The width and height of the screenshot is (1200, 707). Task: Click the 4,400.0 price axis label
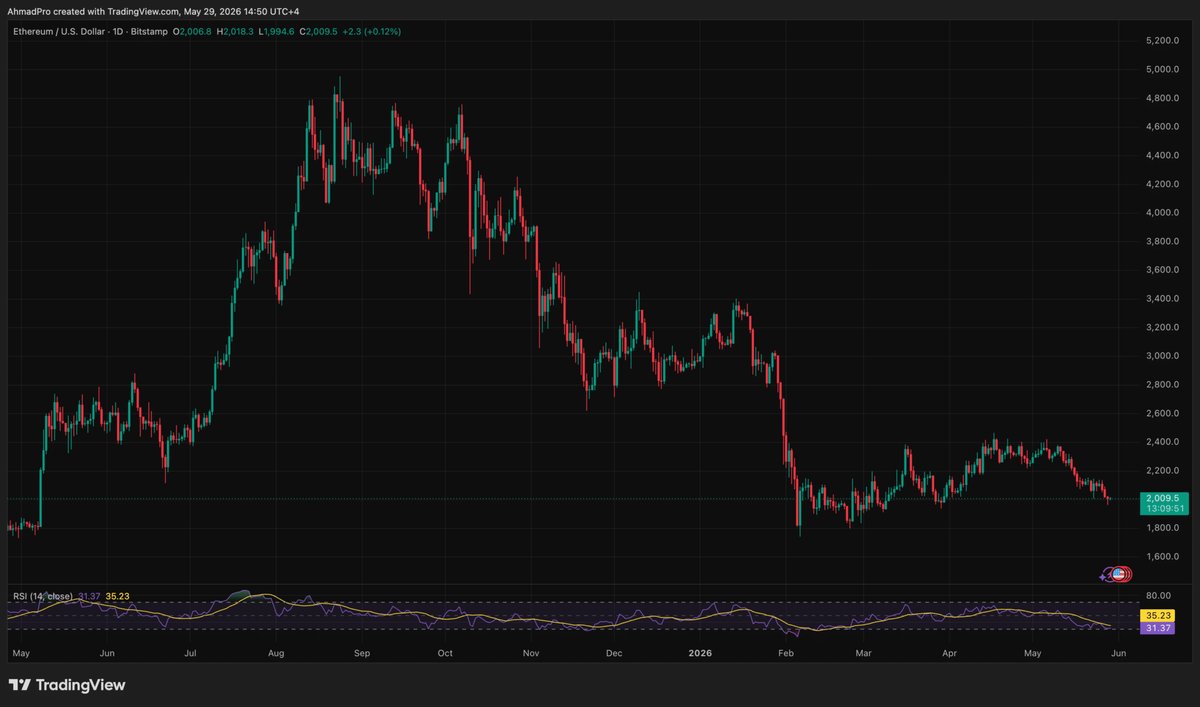[x=1160, y=156]
